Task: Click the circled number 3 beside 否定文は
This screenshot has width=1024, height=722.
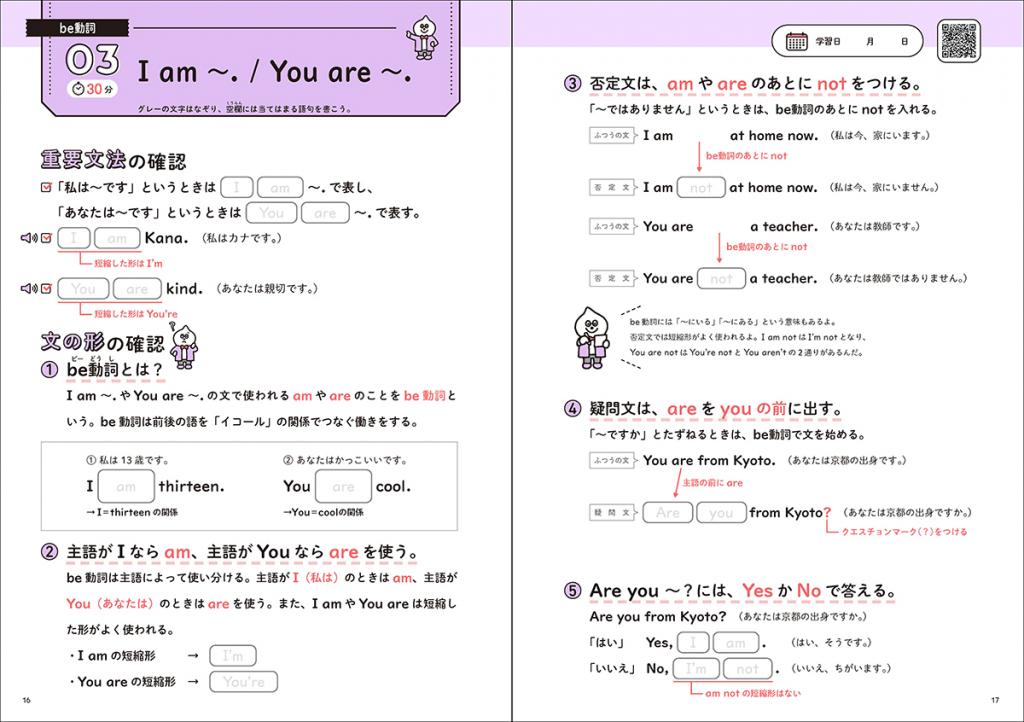Action: point(572,84)
